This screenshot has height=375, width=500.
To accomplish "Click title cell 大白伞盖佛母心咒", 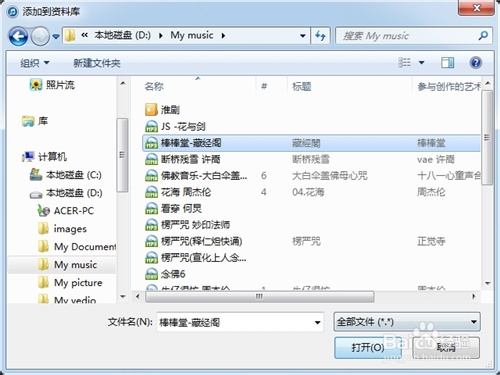I will click(330, 176).
